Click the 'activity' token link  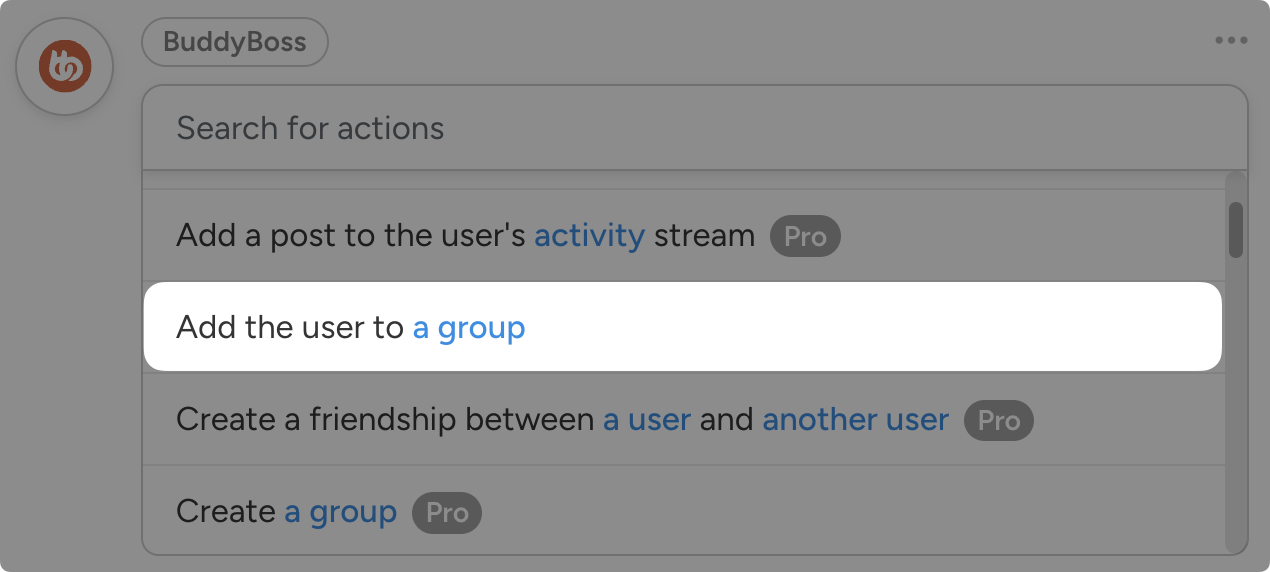coord(589,236)
